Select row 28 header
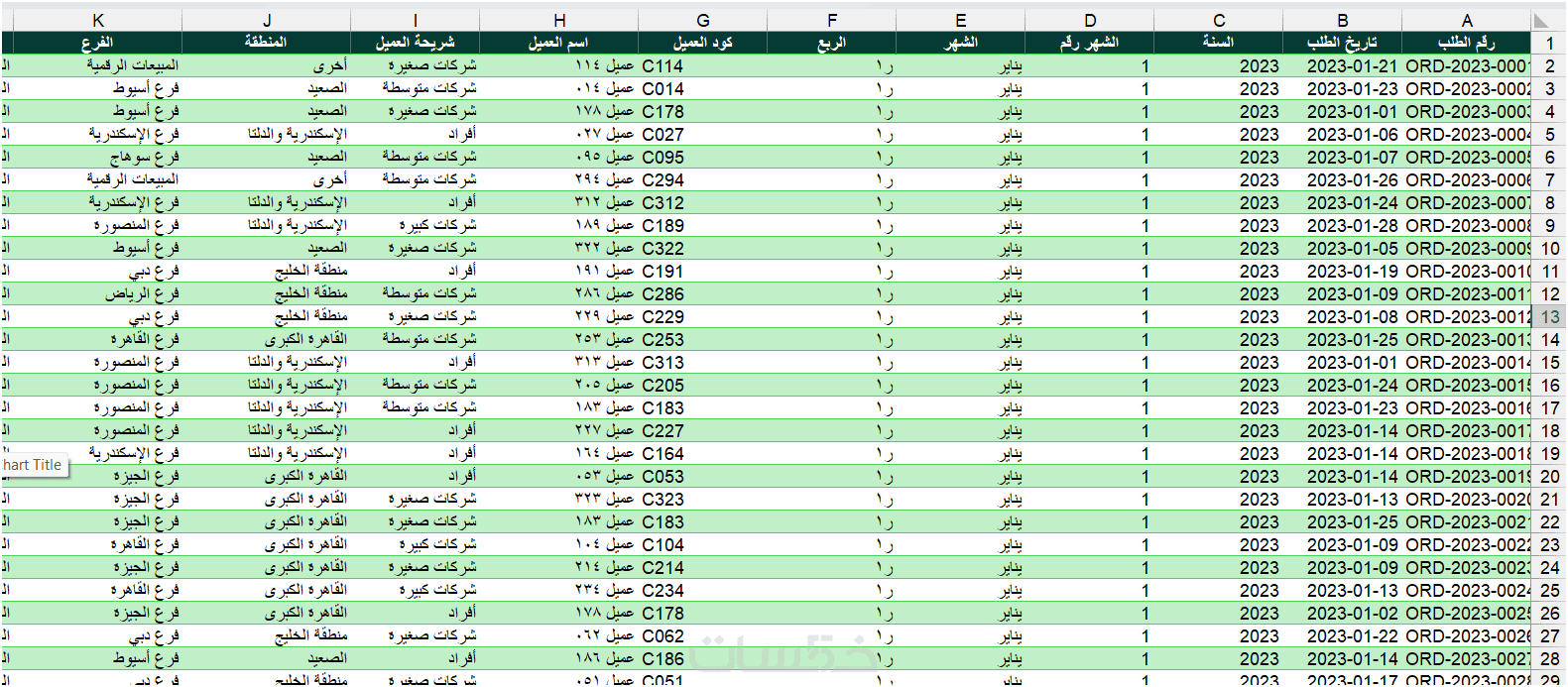This screenshot has height=687, width=1568. [x=1549, y=659]
